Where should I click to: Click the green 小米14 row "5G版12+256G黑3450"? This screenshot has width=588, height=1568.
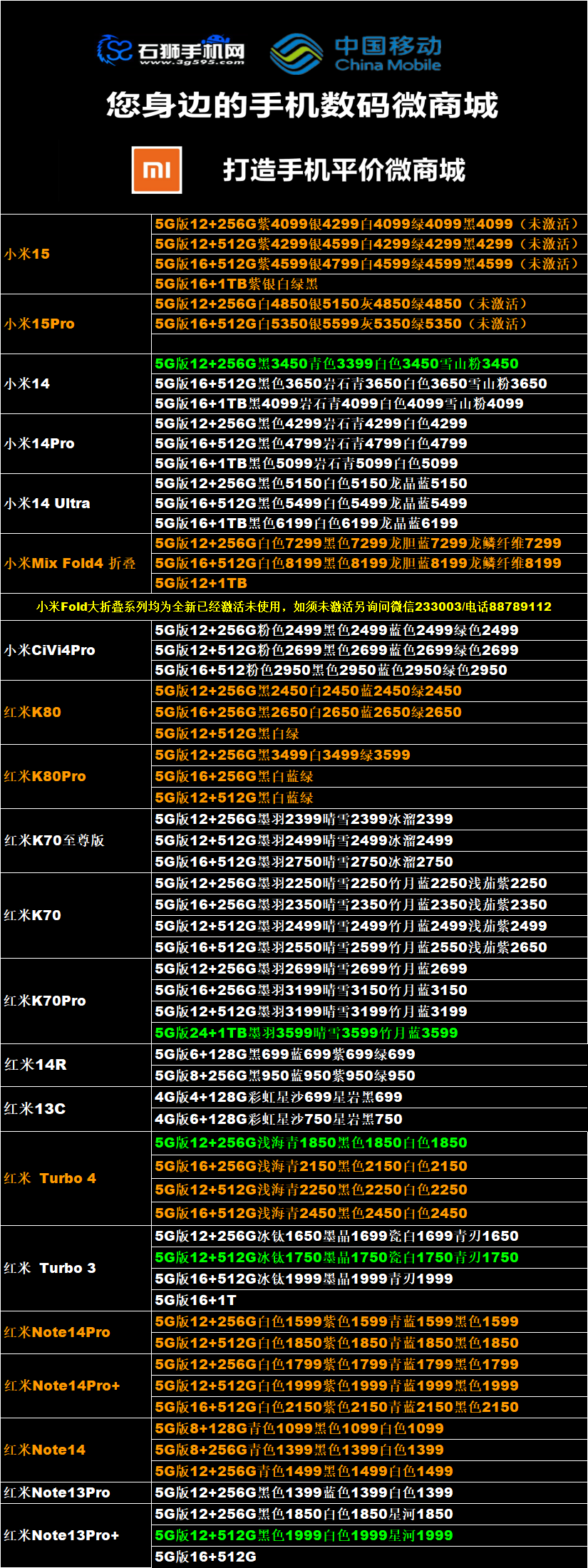point(369,363)
